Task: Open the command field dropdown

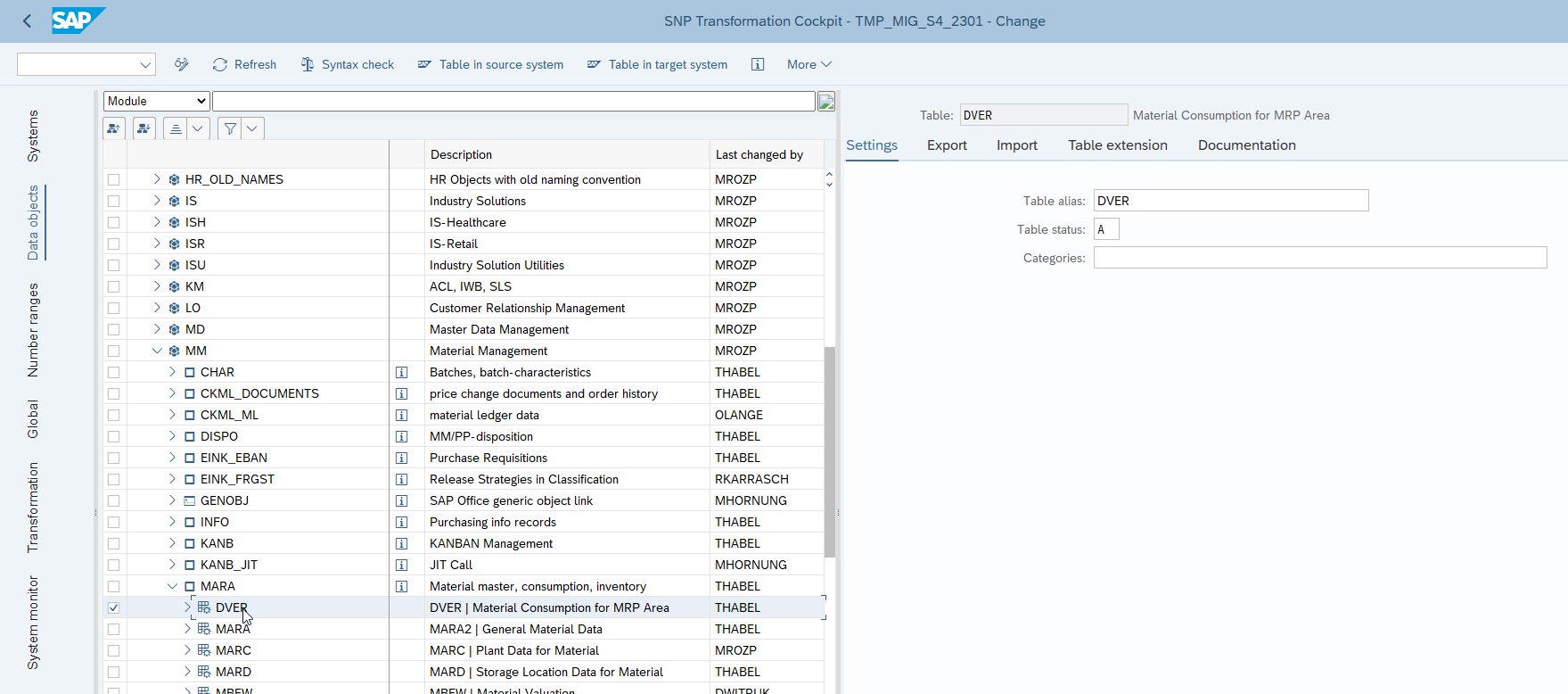Action: coord(145,64)
